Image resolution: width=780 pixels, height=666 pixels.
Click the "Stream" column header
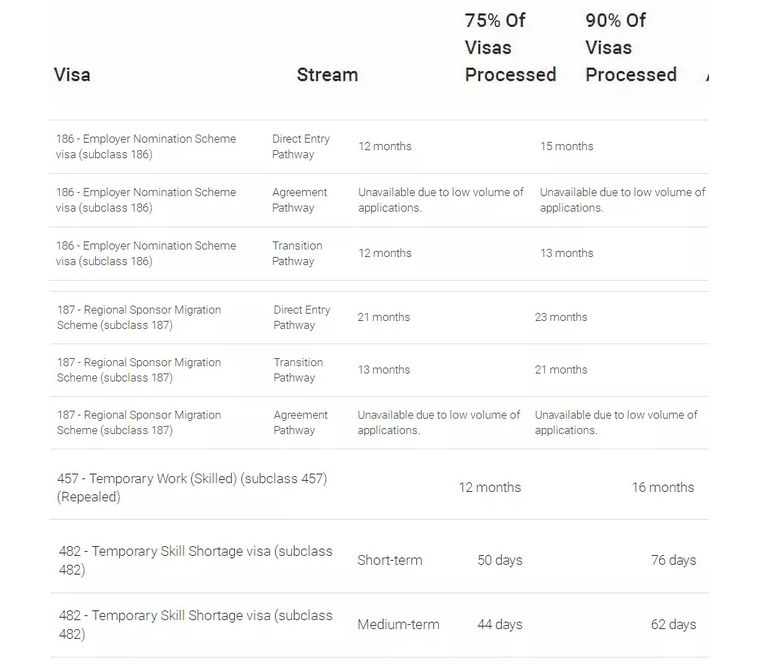[327, 75]
